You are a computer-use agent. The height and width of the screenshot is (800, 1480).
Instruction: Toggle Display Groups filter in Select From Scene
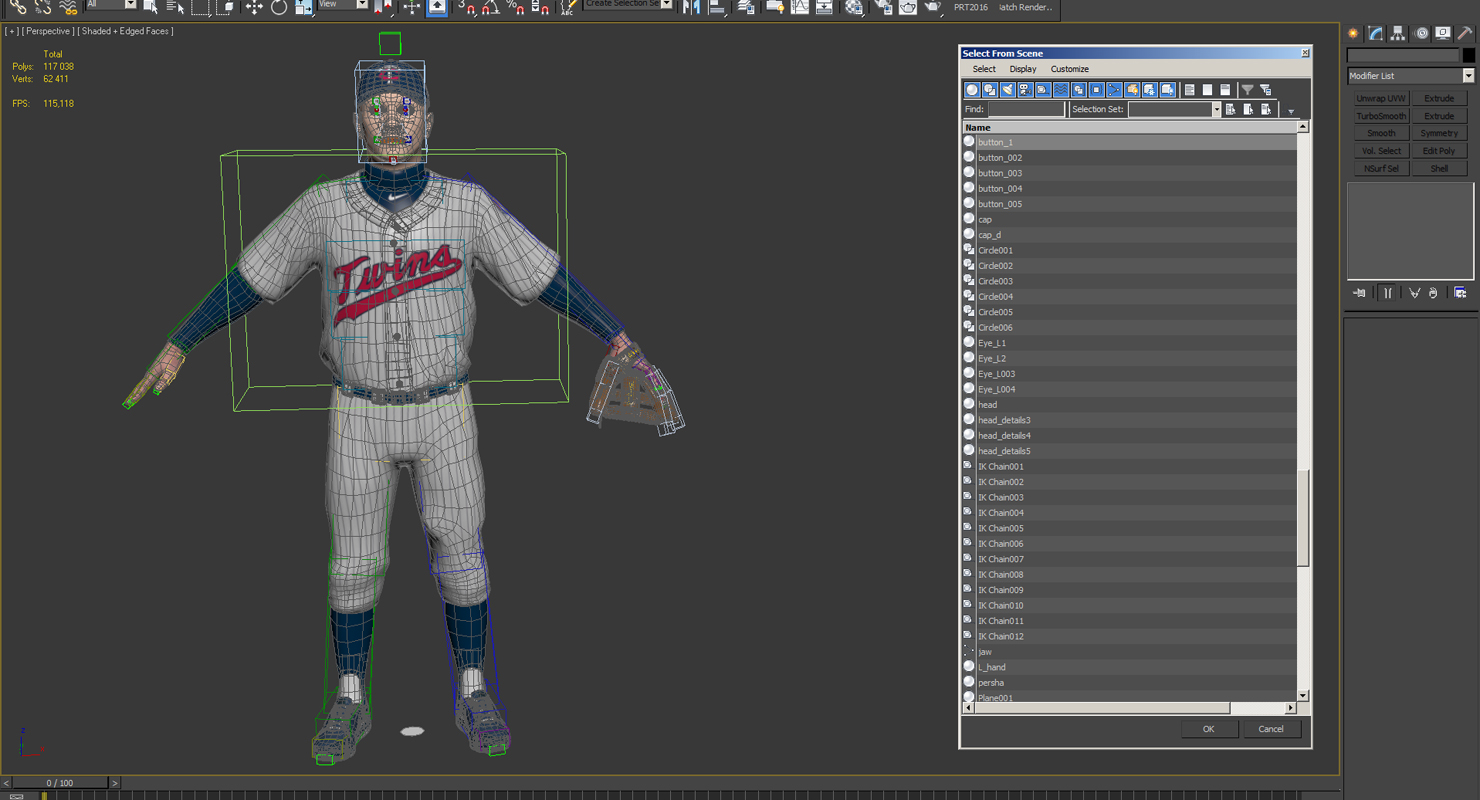tap(1079, 90)
